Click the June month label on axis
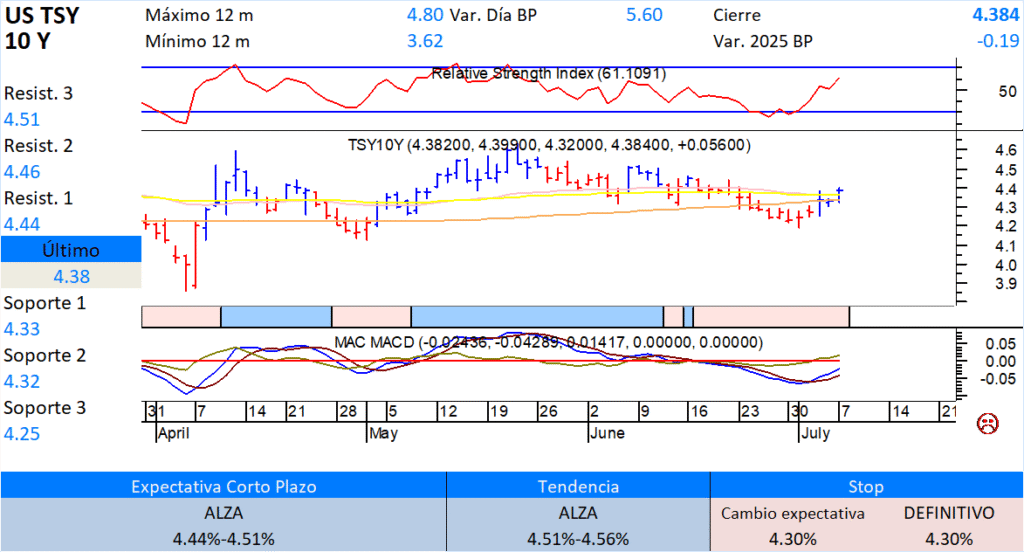The height and width of the screenshot is (552, 1024). 607,433
